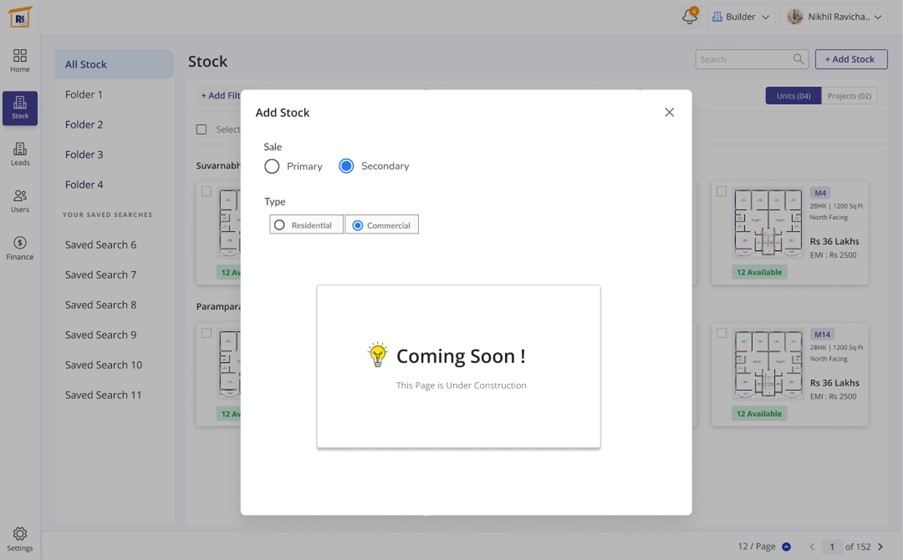Switch to the Projects (02) tab
Image resolution: width=903 pixels, height=560 pixels.
(x=849, y=96)
